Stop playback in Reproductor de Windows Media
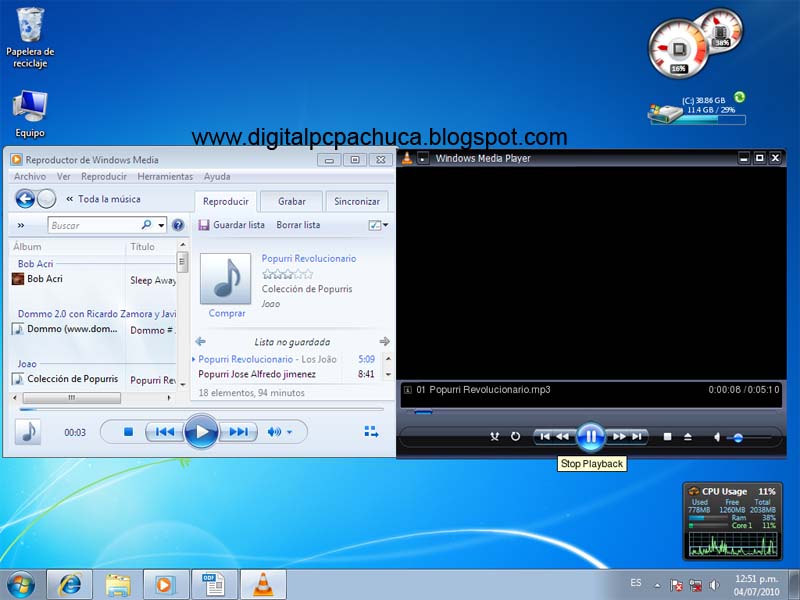The width and height of the screenshot is (800, 600). point(129,432)
